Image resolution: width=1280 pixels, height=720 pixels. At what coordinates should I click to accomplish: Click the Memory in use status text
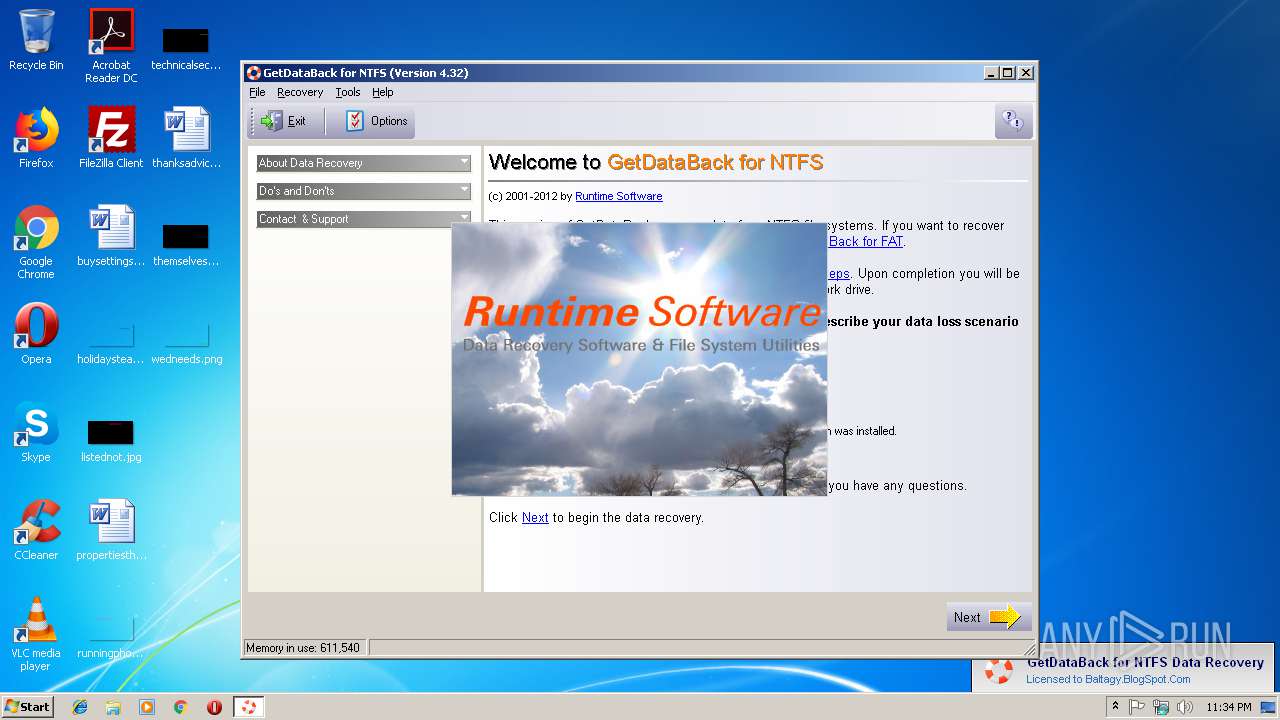(303, 648)
